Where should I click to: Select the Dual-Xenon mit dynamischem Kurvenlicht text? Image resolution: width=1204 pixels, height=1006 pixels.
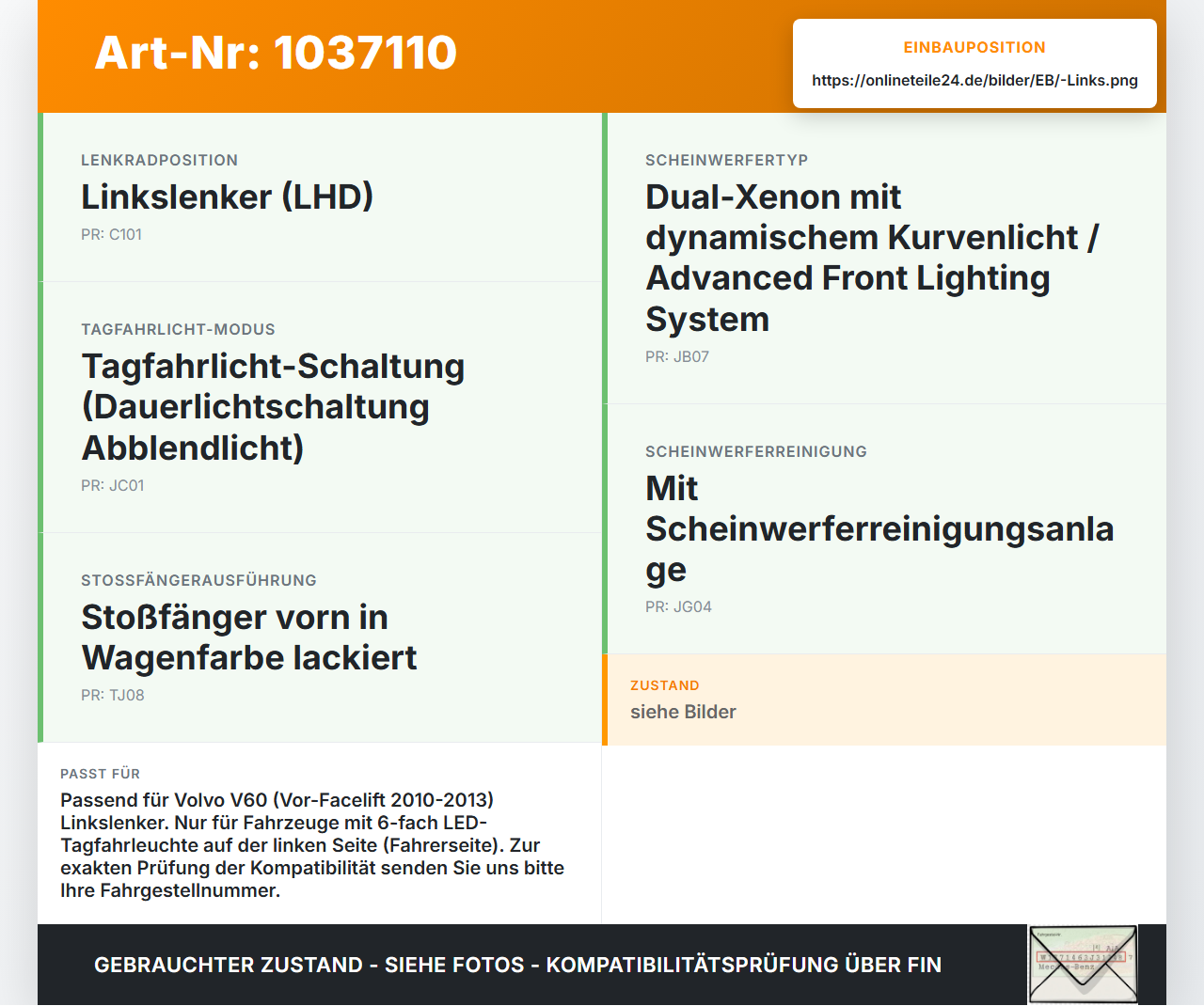[872, 258]
